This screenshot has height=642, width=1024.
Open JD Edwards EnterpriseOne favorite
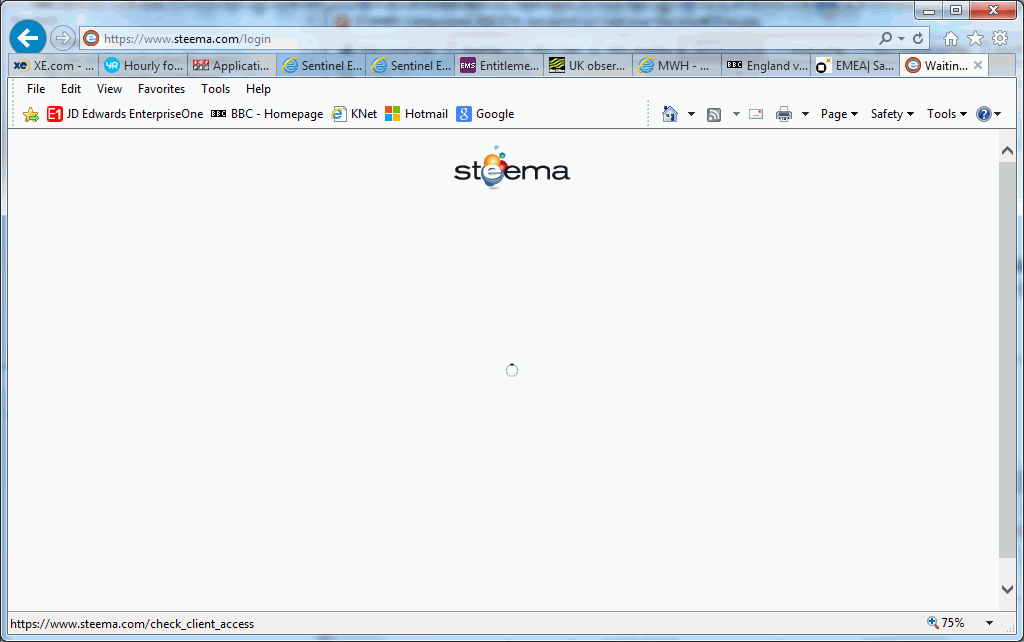[x=125, y=114]
